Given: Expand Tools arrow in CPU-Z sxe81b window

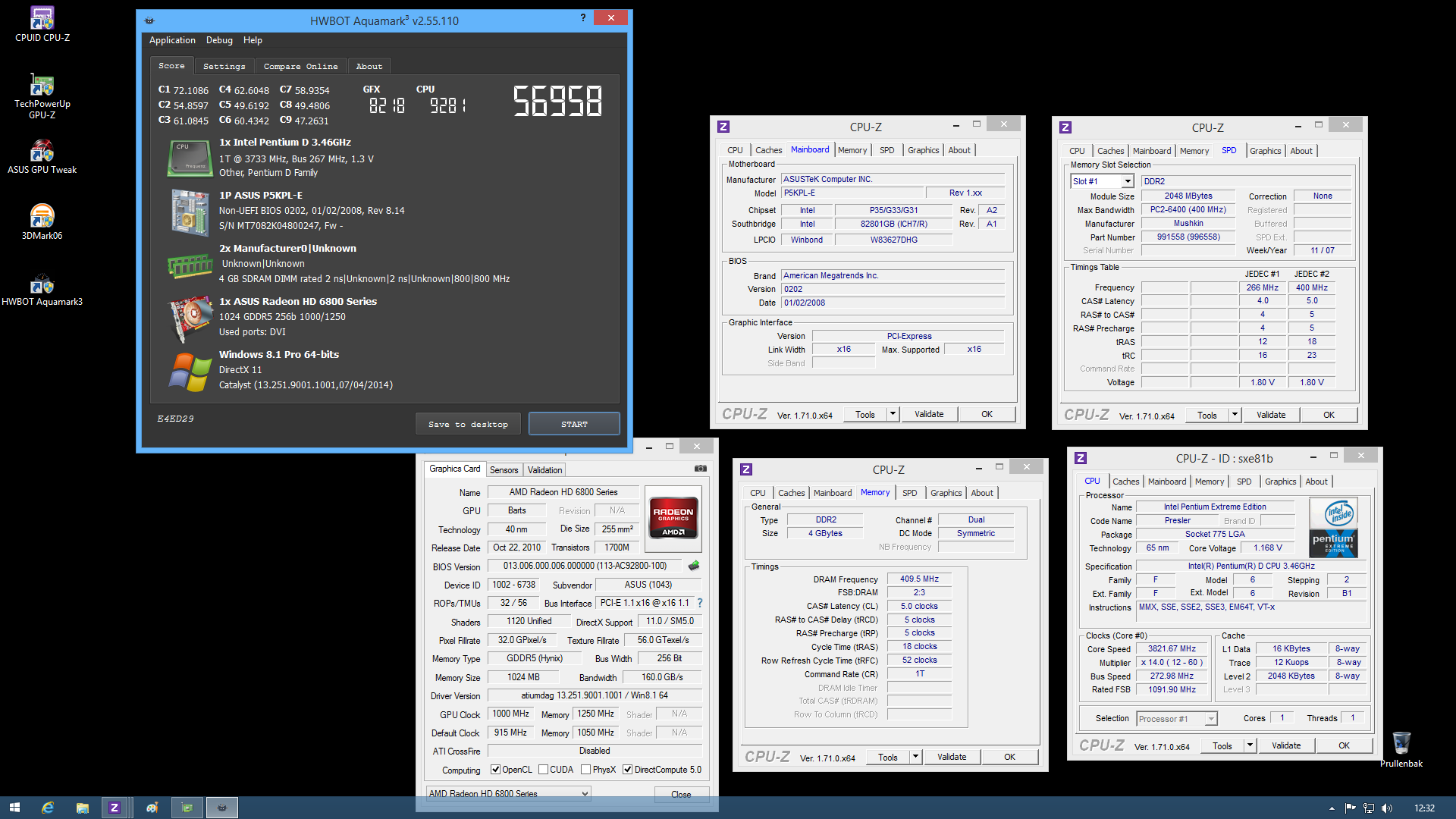Looking at the screenshot, I should click(x=1250, y=745).
